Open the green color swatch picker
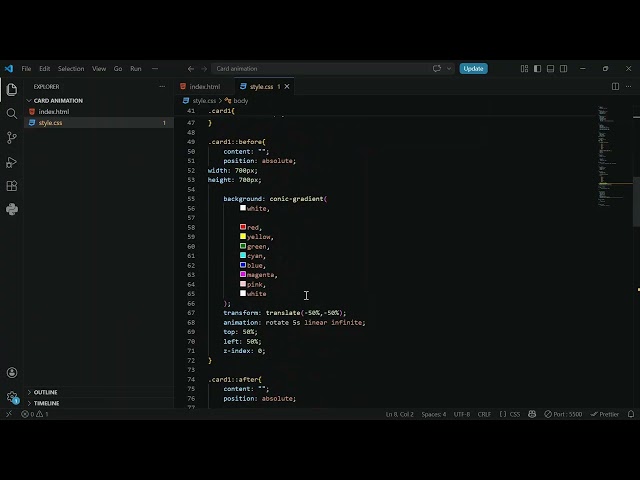This screenshot has width=640, height=480. coord(243,246)
